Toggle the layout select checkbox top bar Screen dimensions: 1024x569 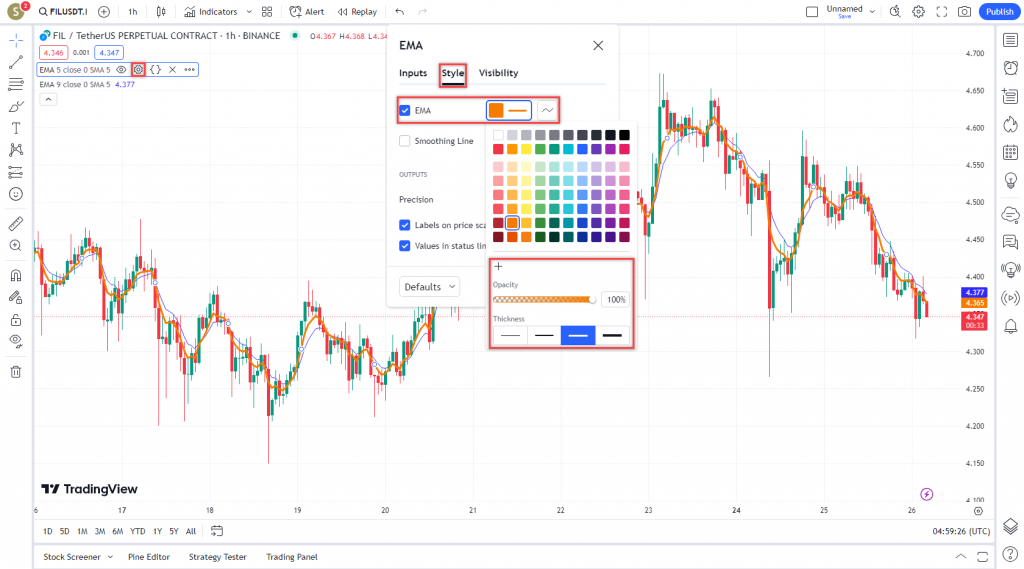(812, 12)
